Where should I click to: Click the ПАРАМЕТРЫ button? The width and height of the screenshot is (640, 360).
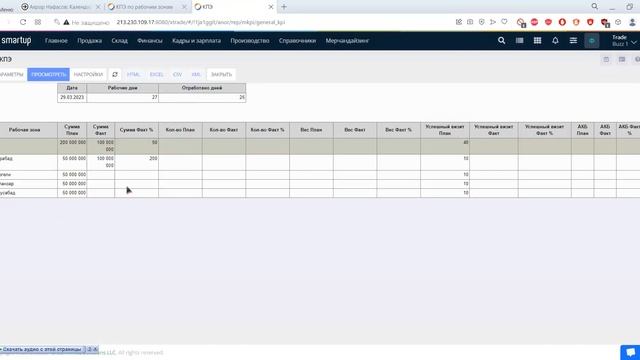[12, 74]
